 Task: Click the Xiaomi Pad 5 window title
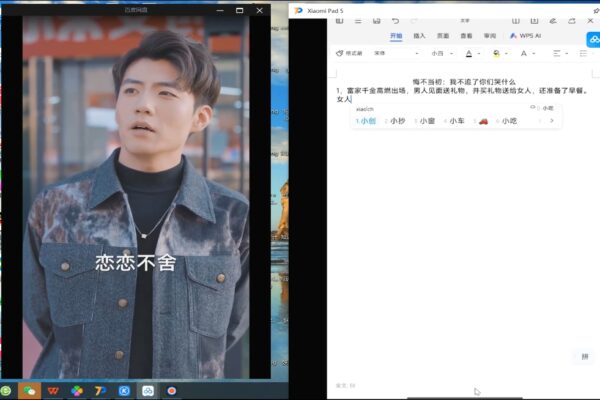[x=325, y=11]
